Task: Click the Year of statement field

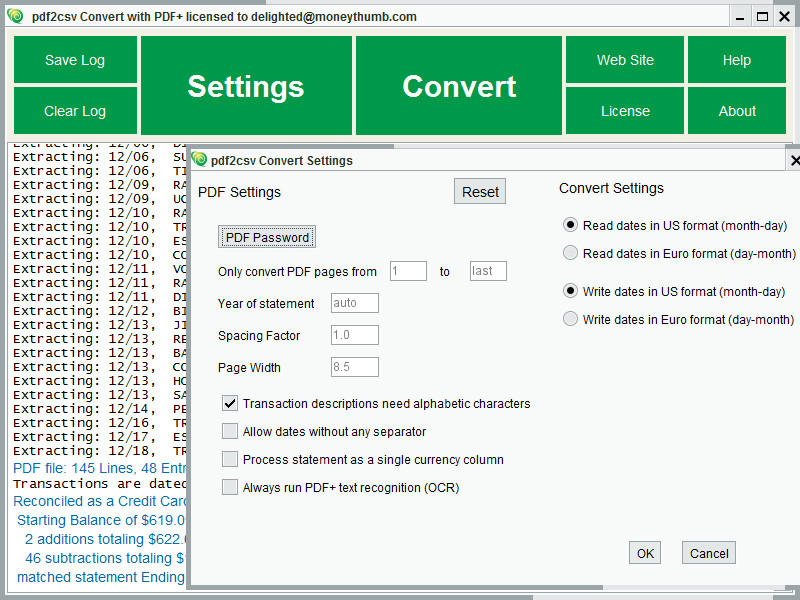Action: 355,303
